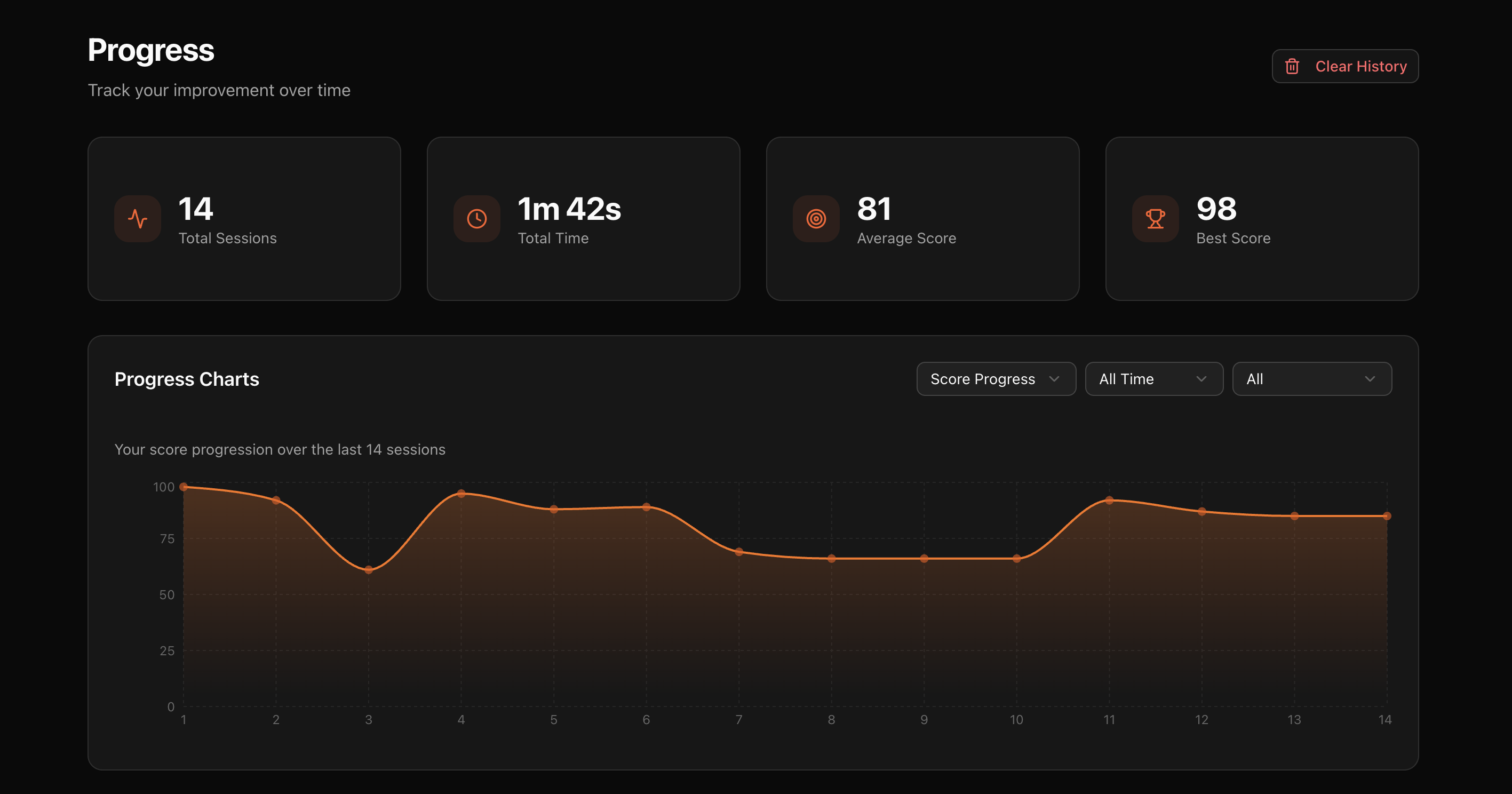Click the pulse icon on Total Sessions card
Viewport: 1512px width, 794px height.
(x=137, y=218)
